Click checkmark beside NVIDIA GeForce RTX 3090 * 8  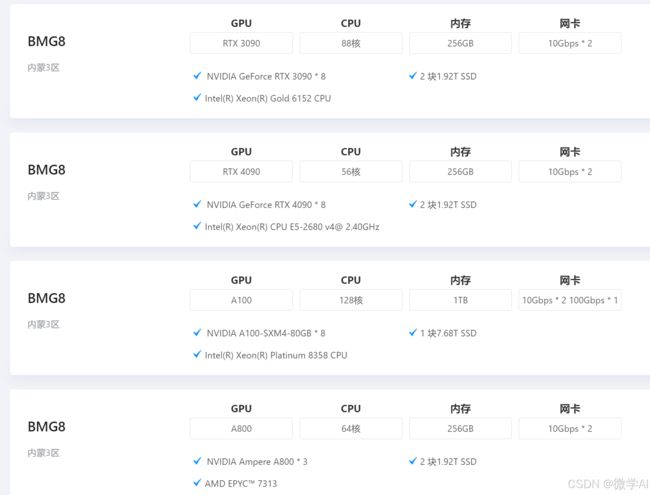click(197, 75)
